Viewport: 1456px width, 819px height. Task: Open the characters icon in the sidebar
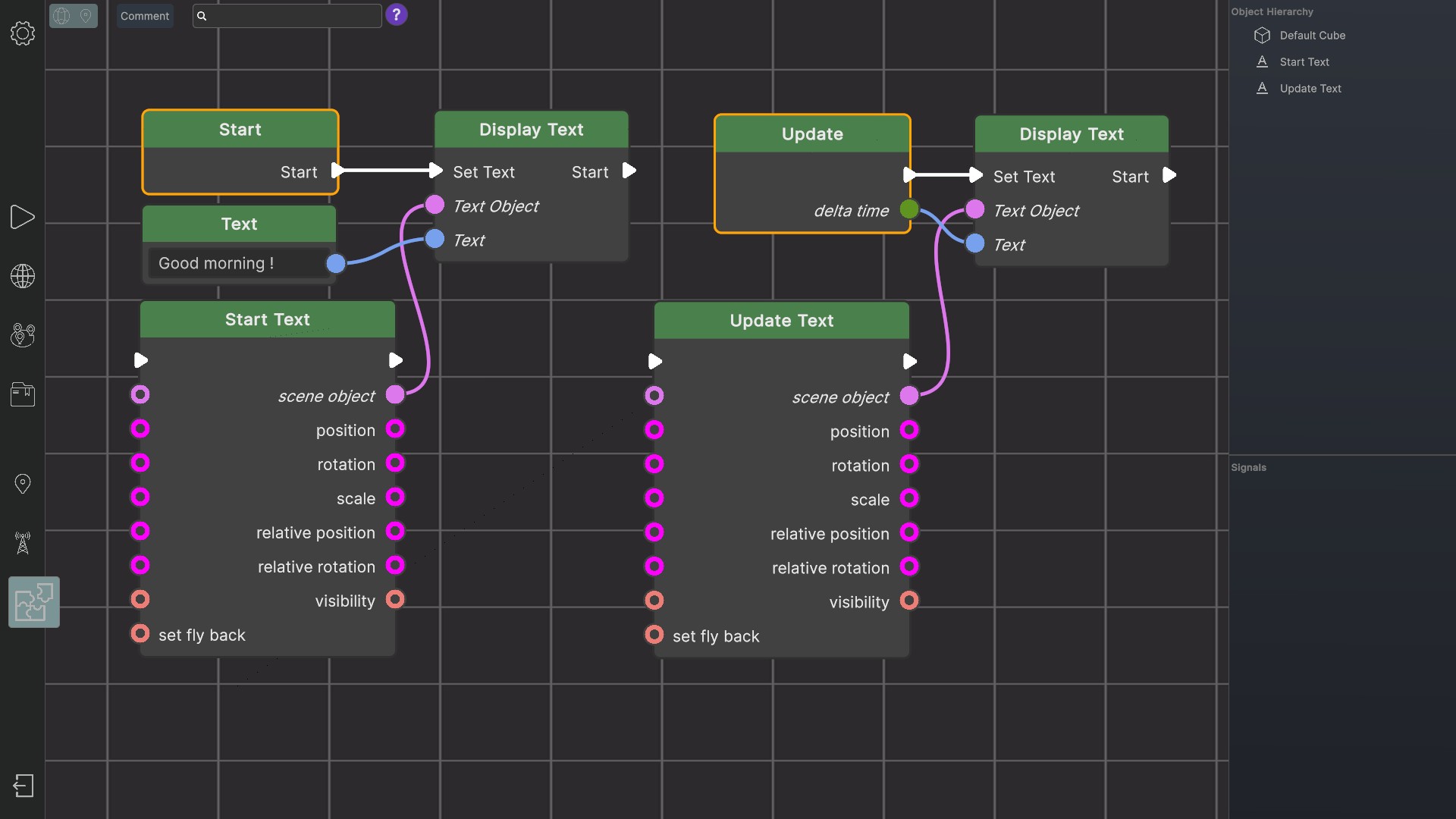(23, 335)
